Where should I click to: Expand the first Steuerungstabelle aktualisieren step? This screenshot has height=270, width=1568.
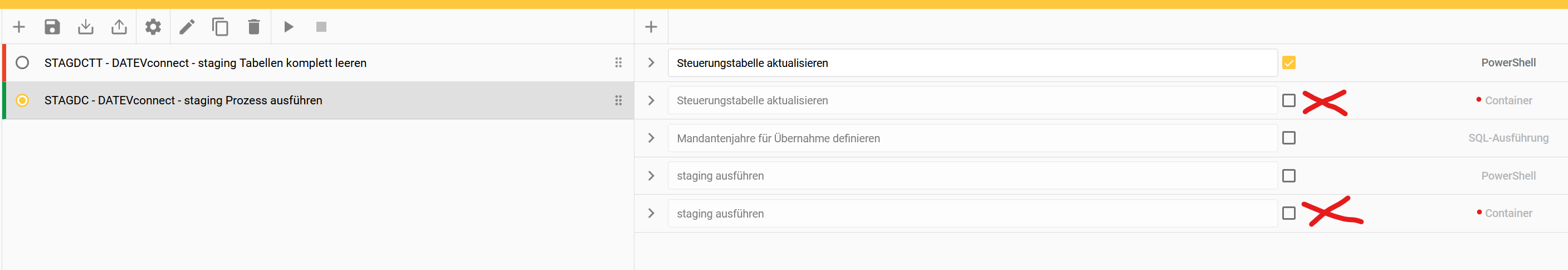(651, 63)
